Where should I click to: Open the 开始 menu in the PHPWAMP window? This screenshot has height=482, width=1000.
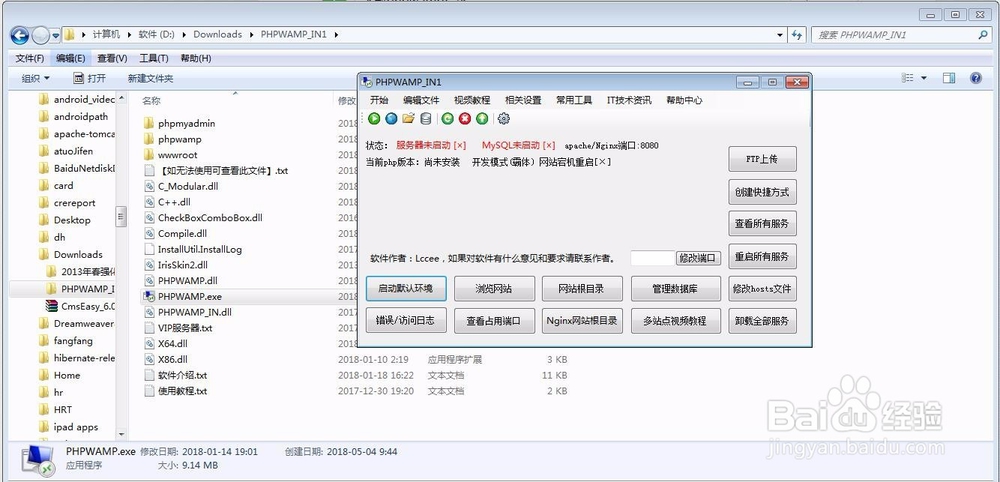pos(379,100)
